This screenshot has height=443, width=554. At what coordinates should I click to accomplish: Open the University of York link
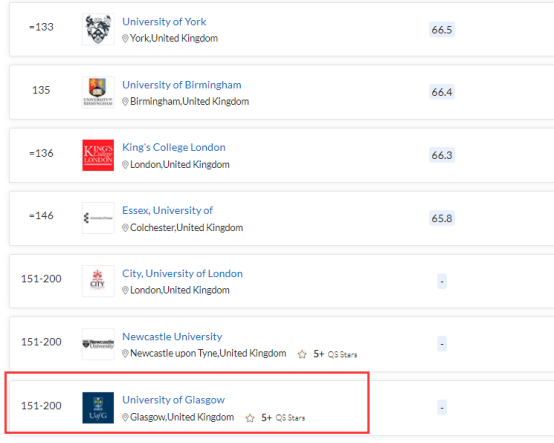point(164,22)
